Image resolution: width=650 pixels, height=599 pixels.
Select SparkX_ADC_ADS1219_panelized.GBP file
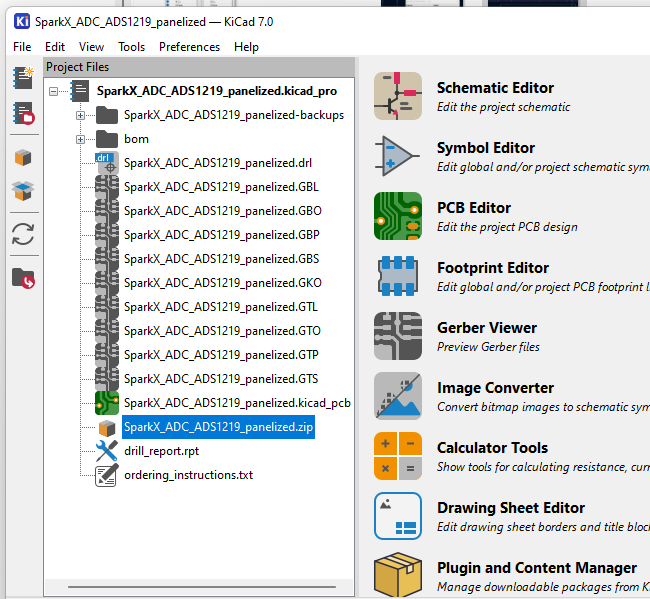pos(222,235)
